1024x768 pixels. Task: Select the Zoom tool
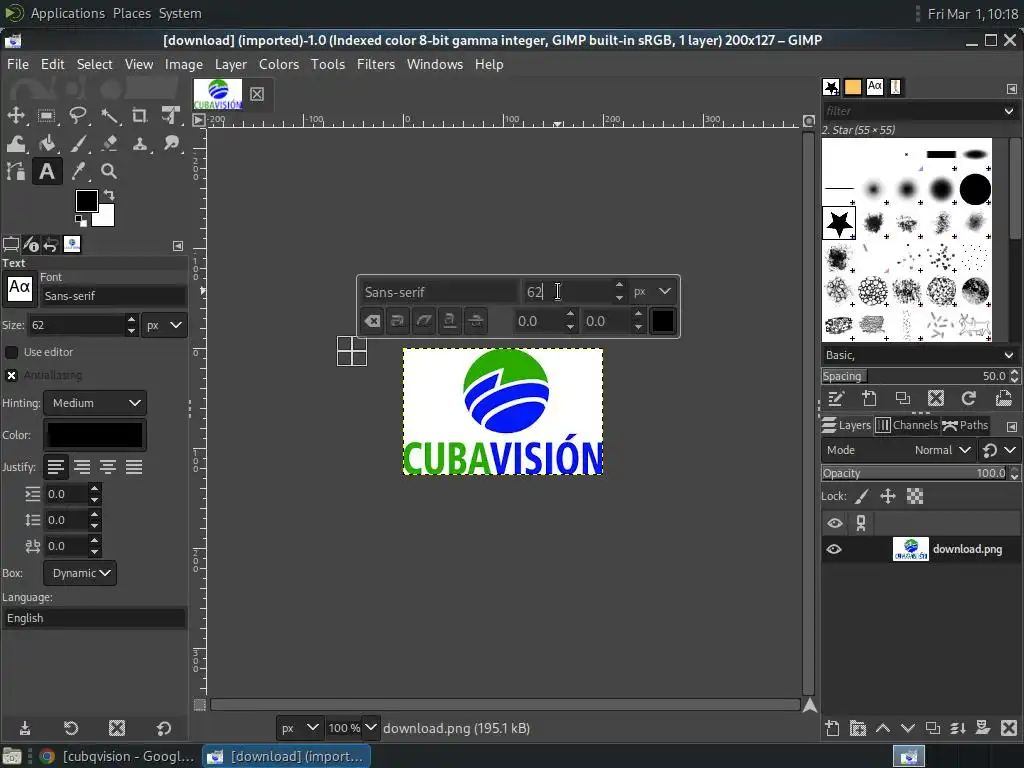109,172
